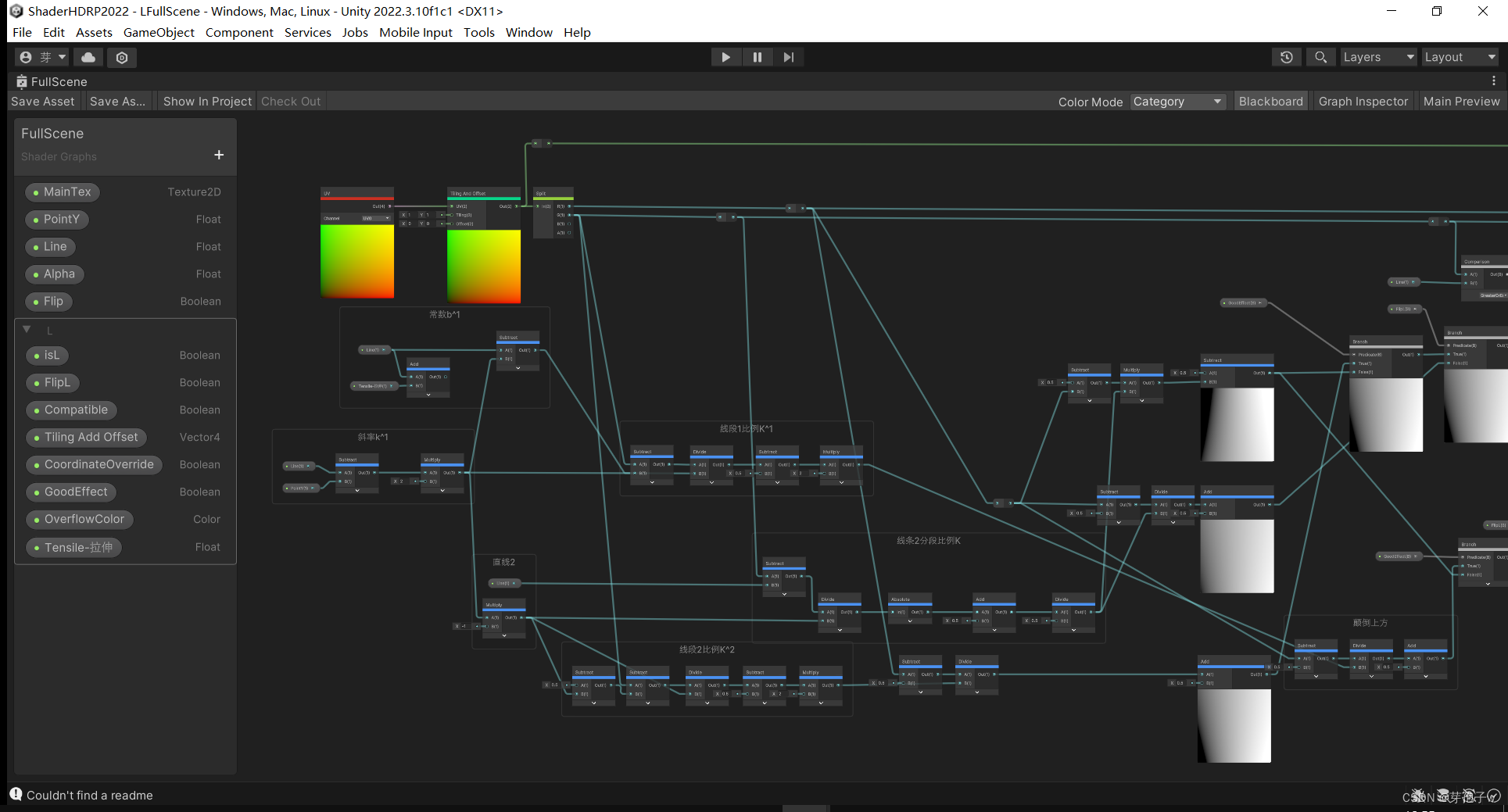Select the PointY property
The width and height of the screenshot is (1508, 812).
pyautogui.click(x=56, y=219)
